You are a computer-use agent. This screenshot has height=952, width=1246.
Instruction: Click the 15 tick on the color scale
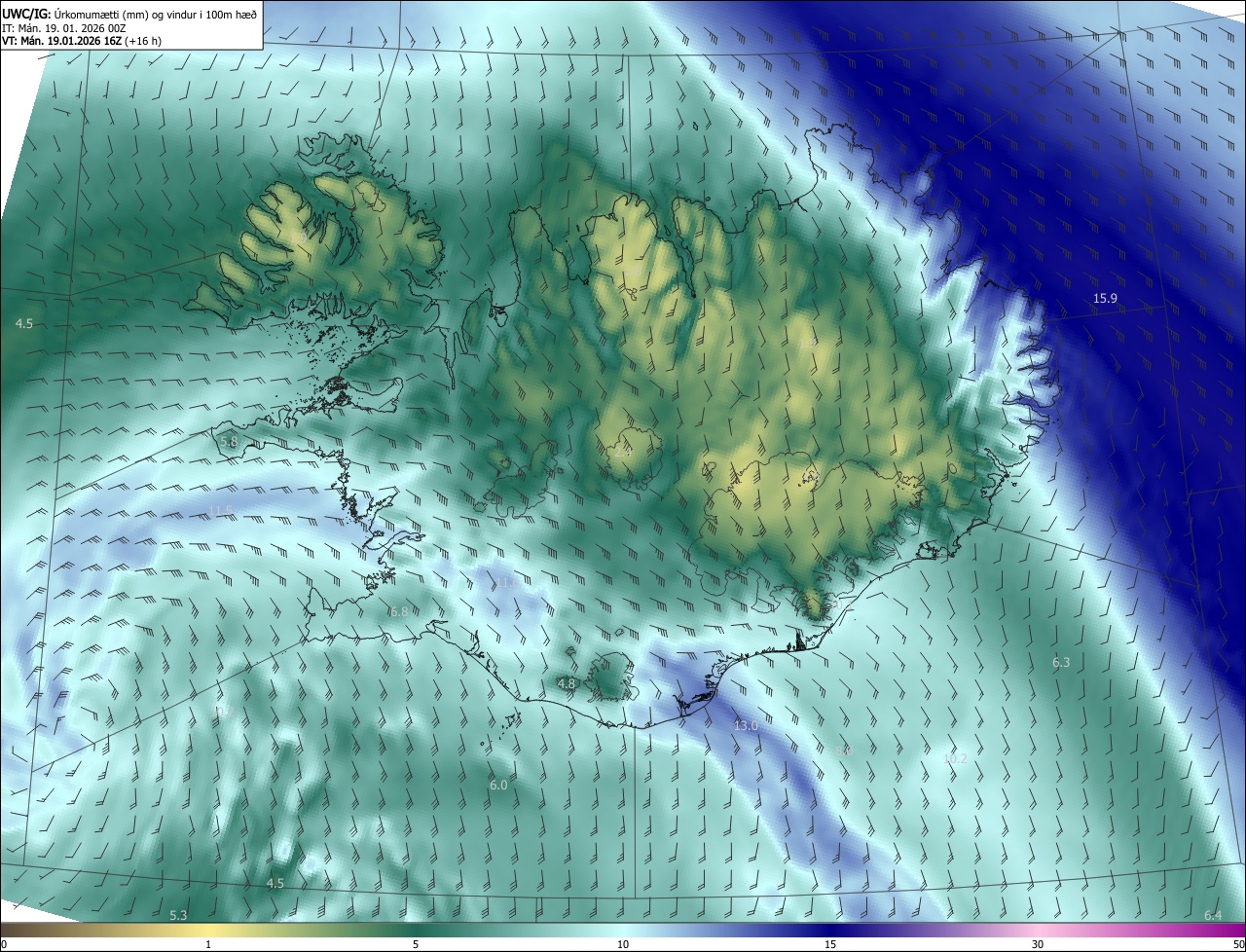tap(830, 944)
